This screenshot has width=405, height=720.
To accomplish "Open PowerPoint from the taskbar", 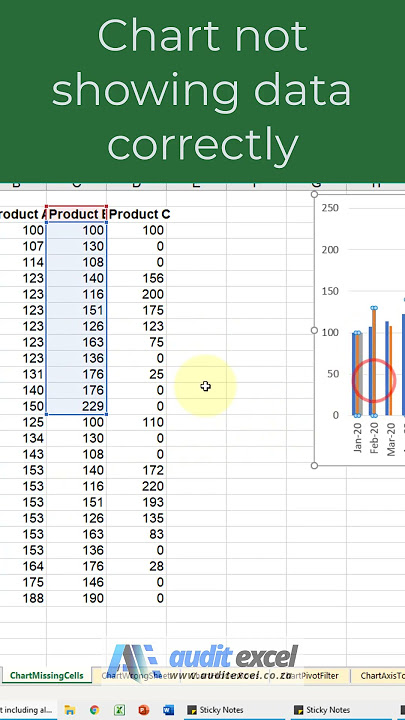I will [144, 710].
